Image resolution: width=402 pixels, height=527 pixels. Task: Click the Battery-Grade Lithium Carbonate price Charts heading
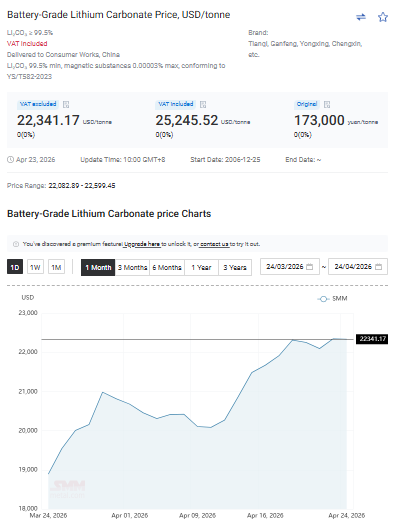109,214
